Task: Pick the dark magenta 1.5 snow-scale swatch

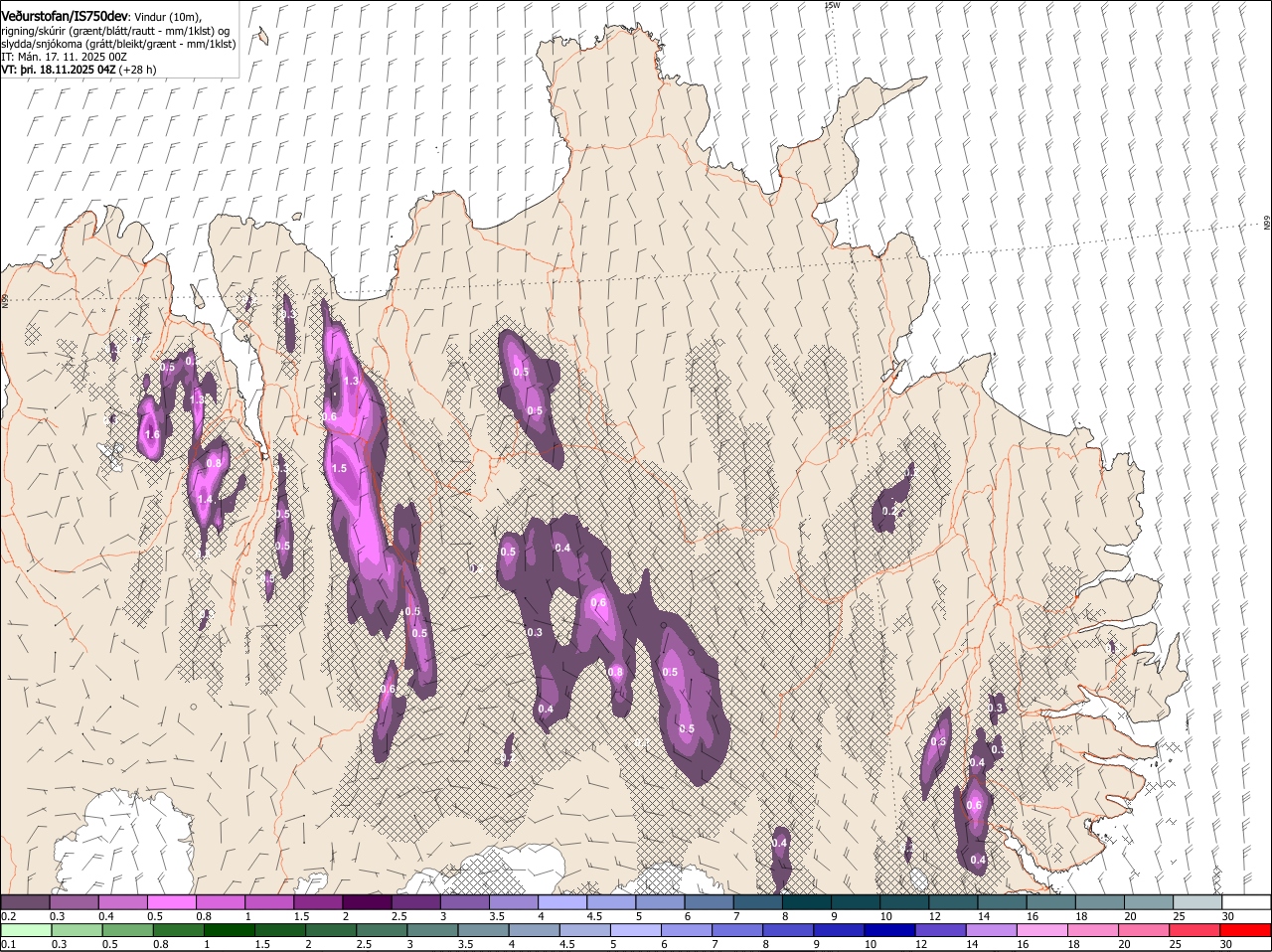Action: coord(319,901)
